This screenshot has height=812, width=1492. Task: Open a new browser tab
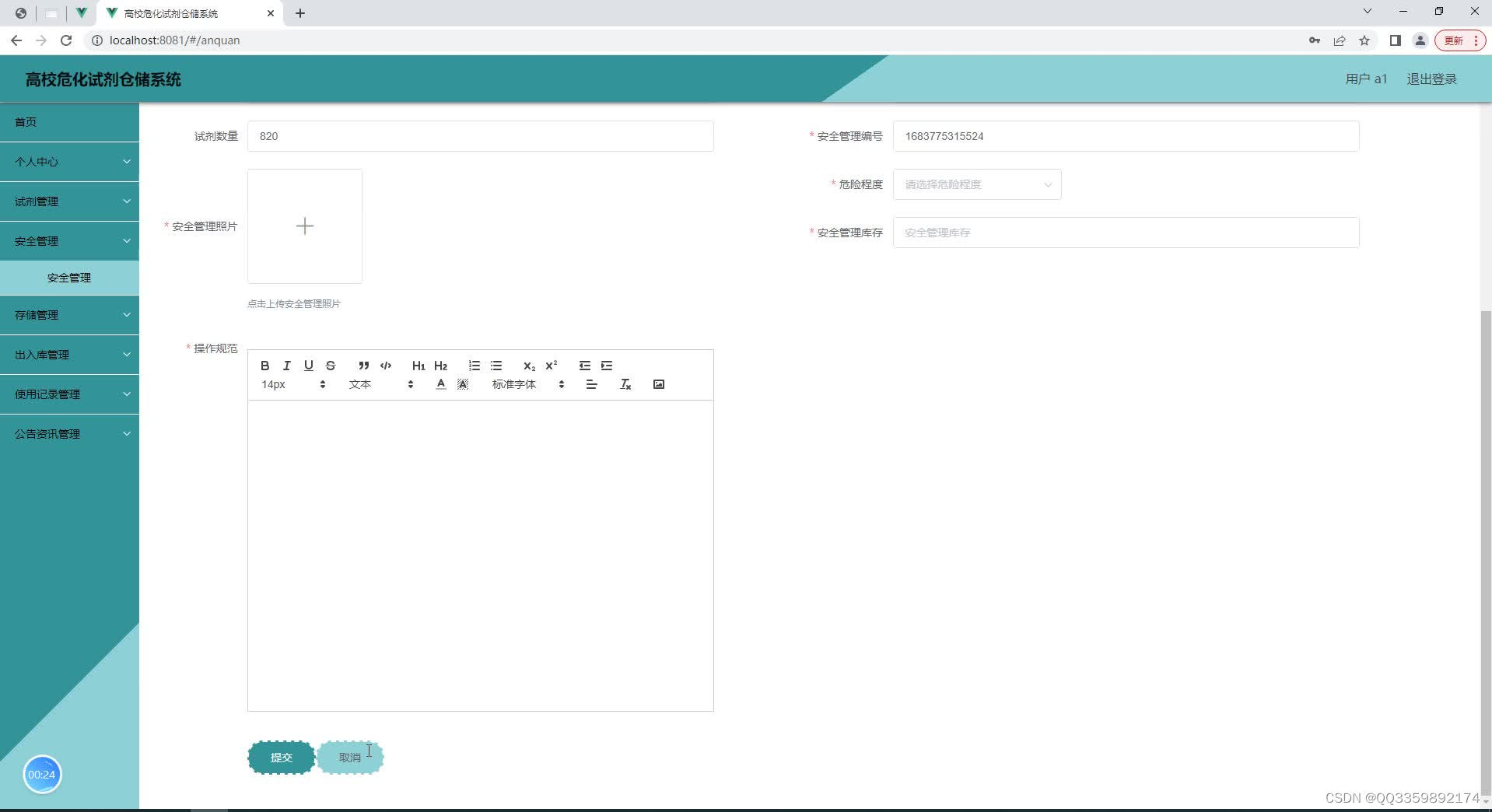pyautogui.click(x=300, y=13)
